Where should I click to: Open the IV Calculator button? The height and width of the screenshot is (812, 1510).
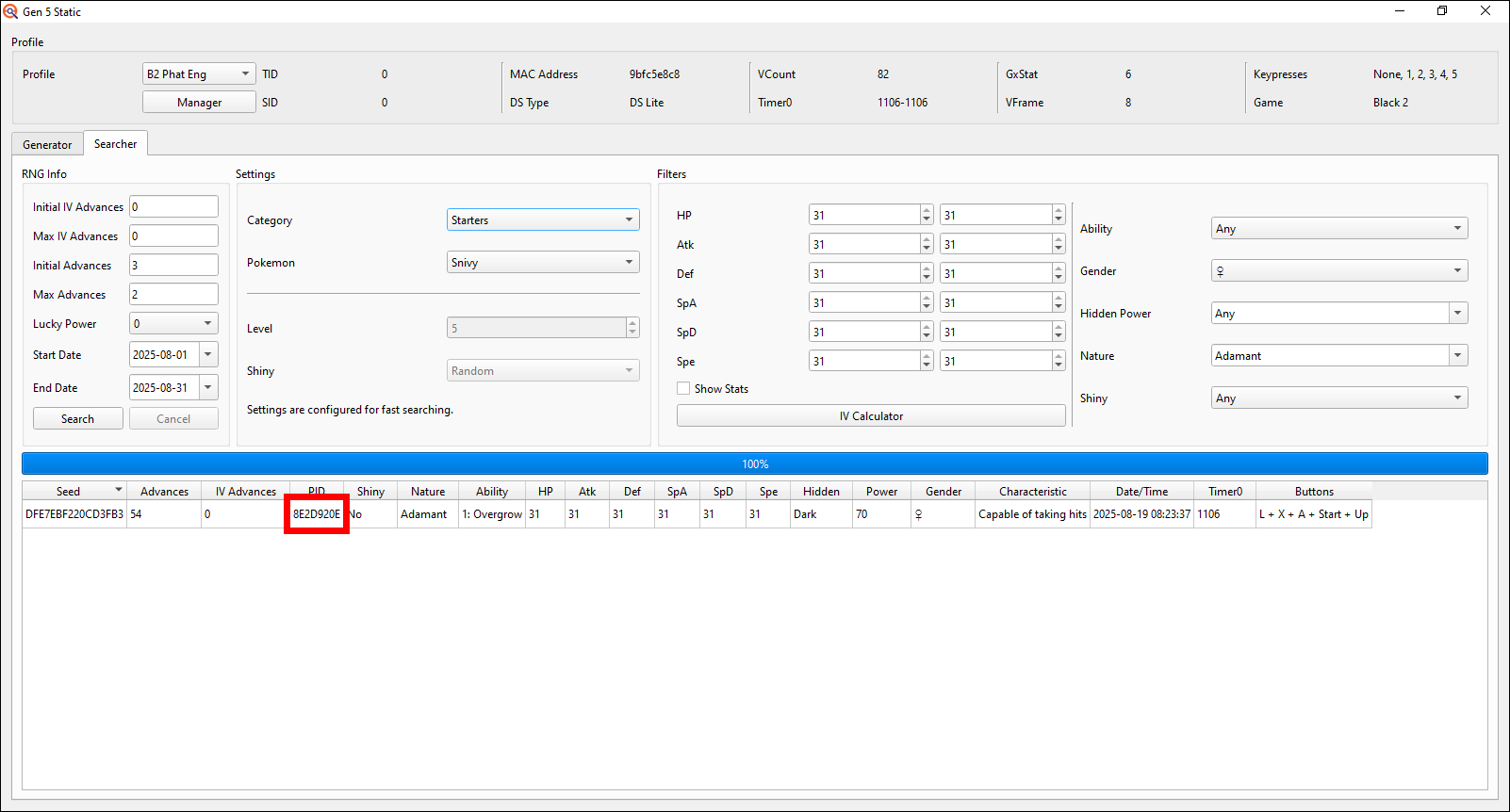(871, 415)
